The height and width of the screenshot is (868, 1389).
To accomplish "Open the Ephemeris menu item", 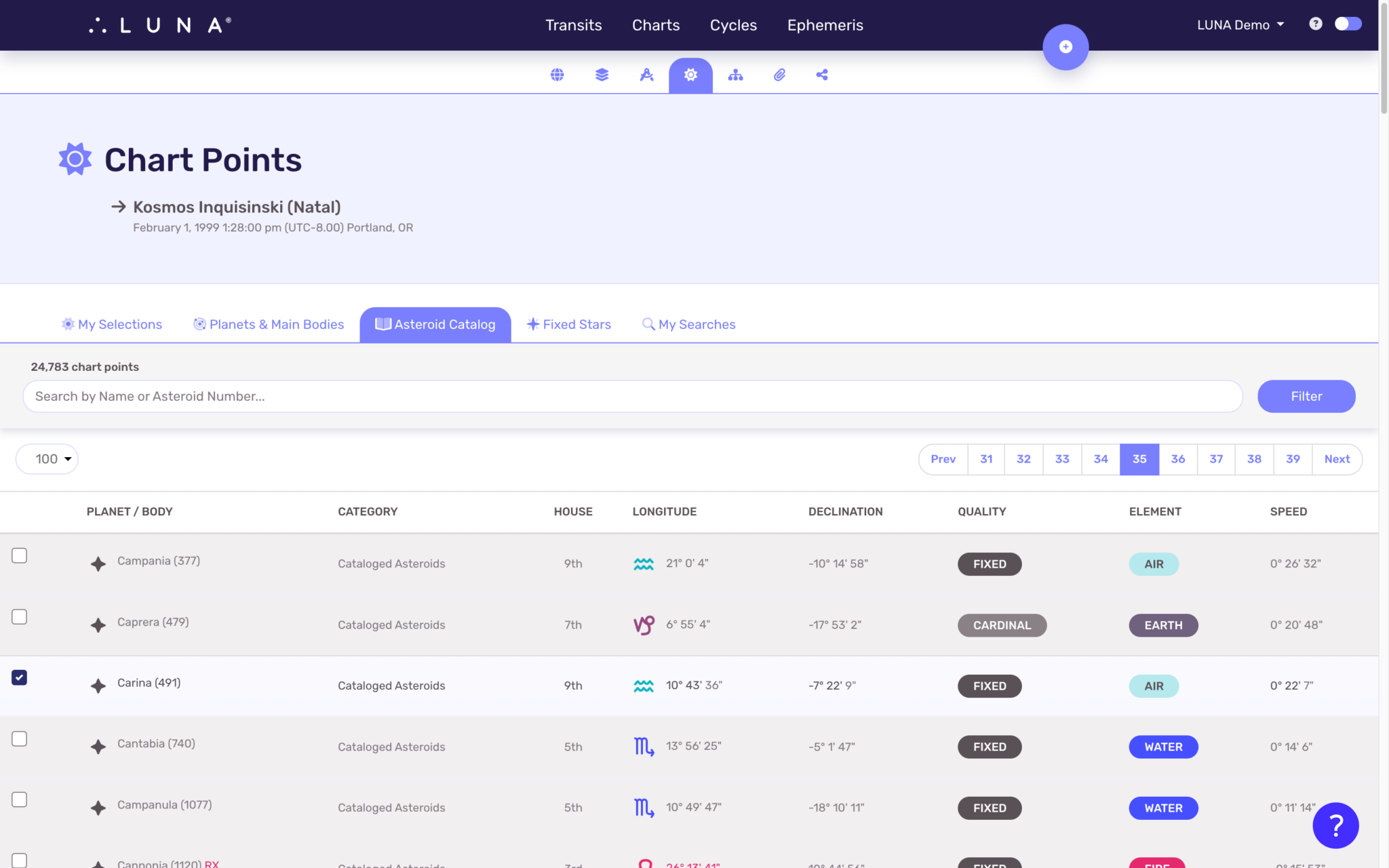I will coord(825,25).
